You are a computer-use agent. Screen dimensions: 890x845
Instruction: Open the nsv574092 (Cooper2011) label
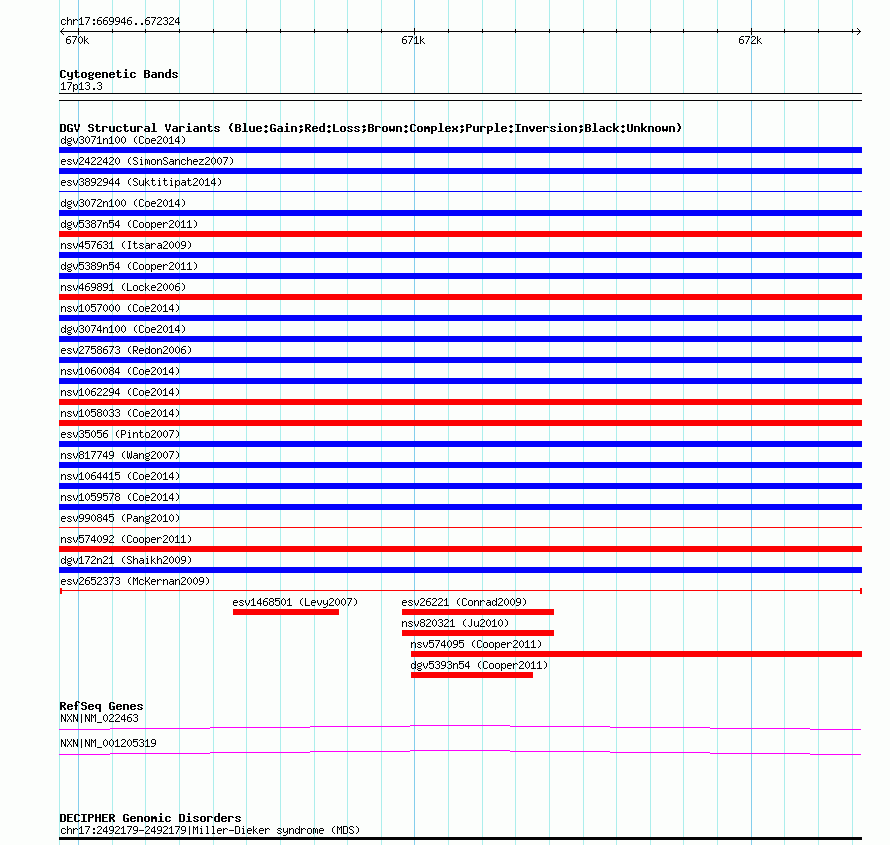pyautogui.click(x=126, y=539)
